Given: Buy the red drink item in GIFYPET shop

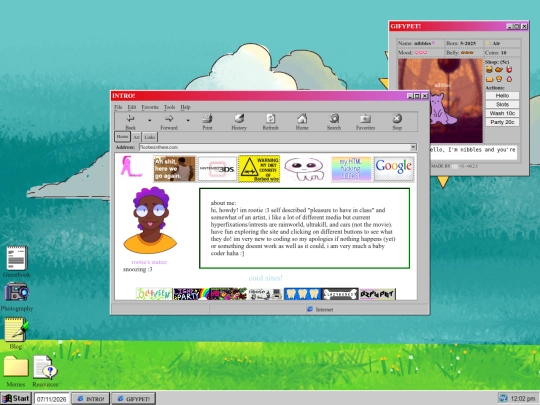Looking at the screenshot, I should (509, 70).
